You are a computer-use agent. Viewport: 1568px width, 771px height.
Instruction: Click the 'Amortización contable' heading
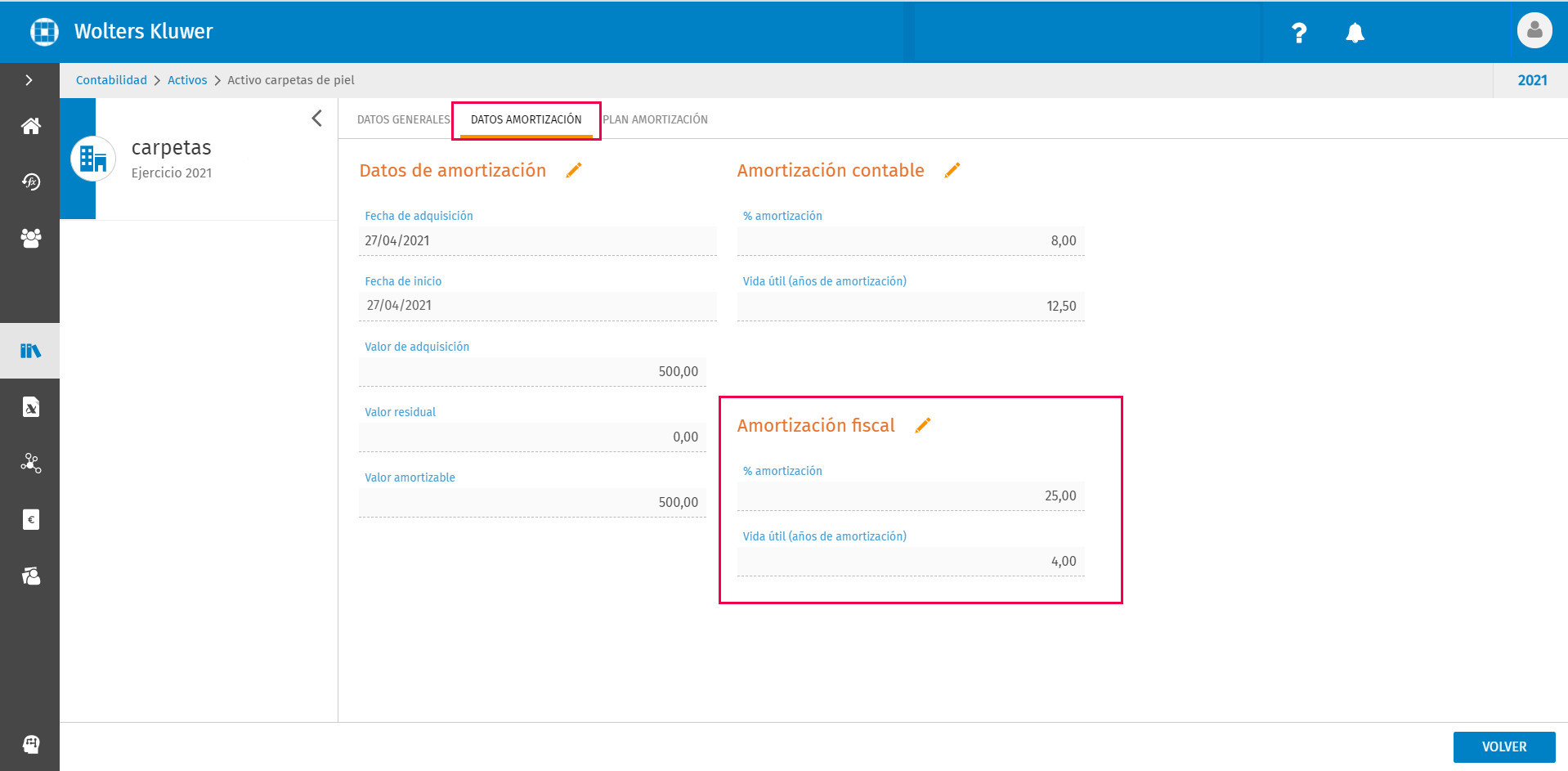click(831, 170)
